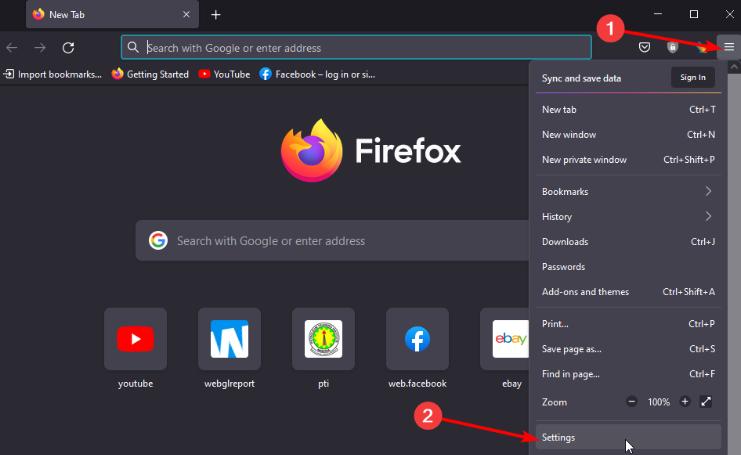Expand the Bookmarks submenu
The height and width of the screenshot is (455, 741).
pyautogui.click(x=628, y=191)
